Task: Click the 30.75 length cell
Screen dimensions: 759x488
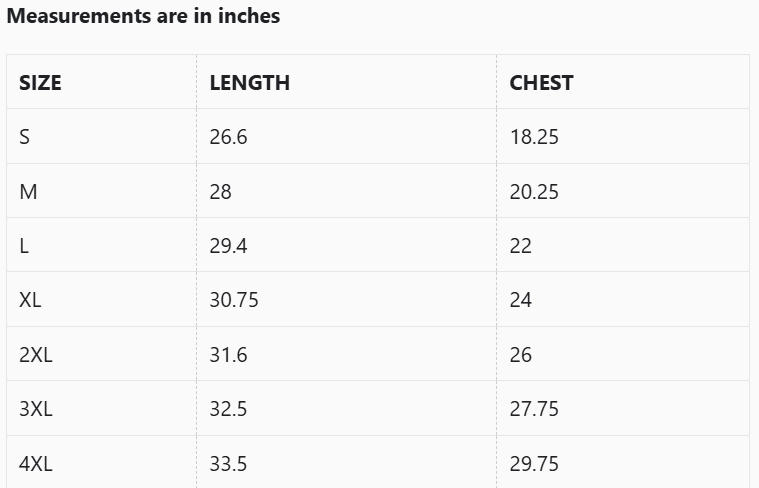Action: click(234, 300)
